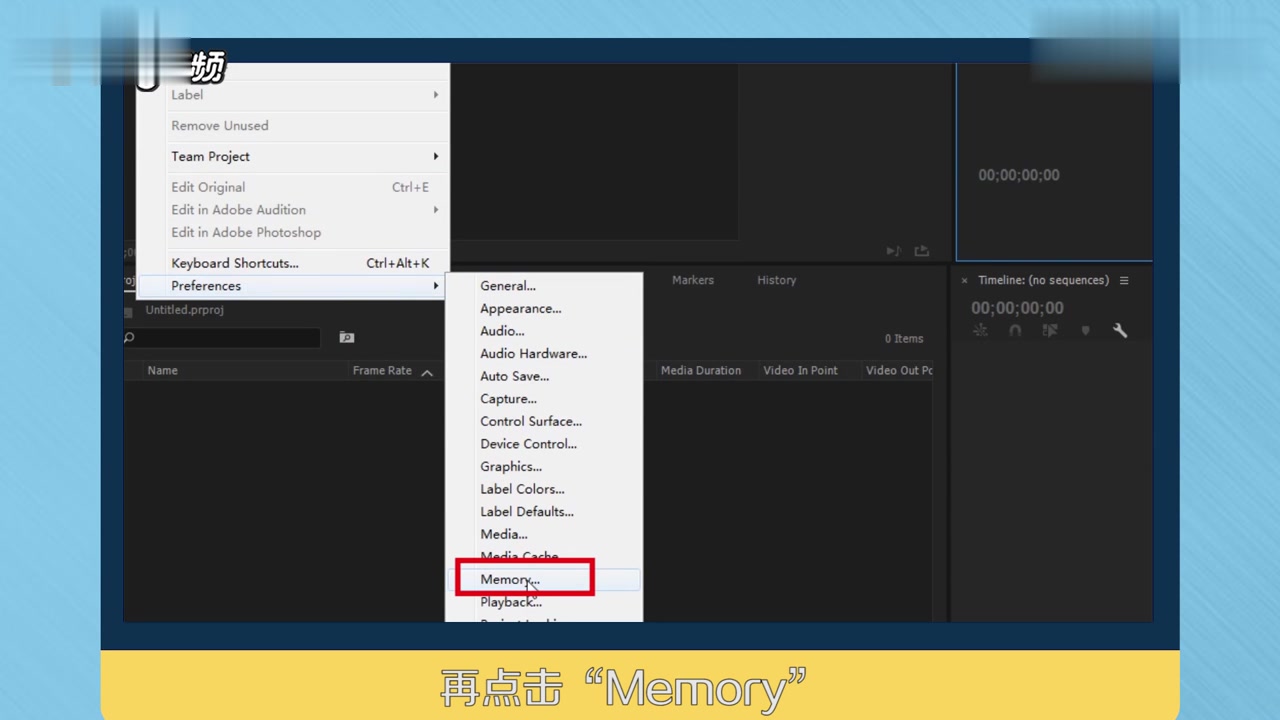The width and height of the screenshot is (1280, 720).
Task: Close the Timeline panel with the x
Action: pyautogui.click(x=965, y=281)
